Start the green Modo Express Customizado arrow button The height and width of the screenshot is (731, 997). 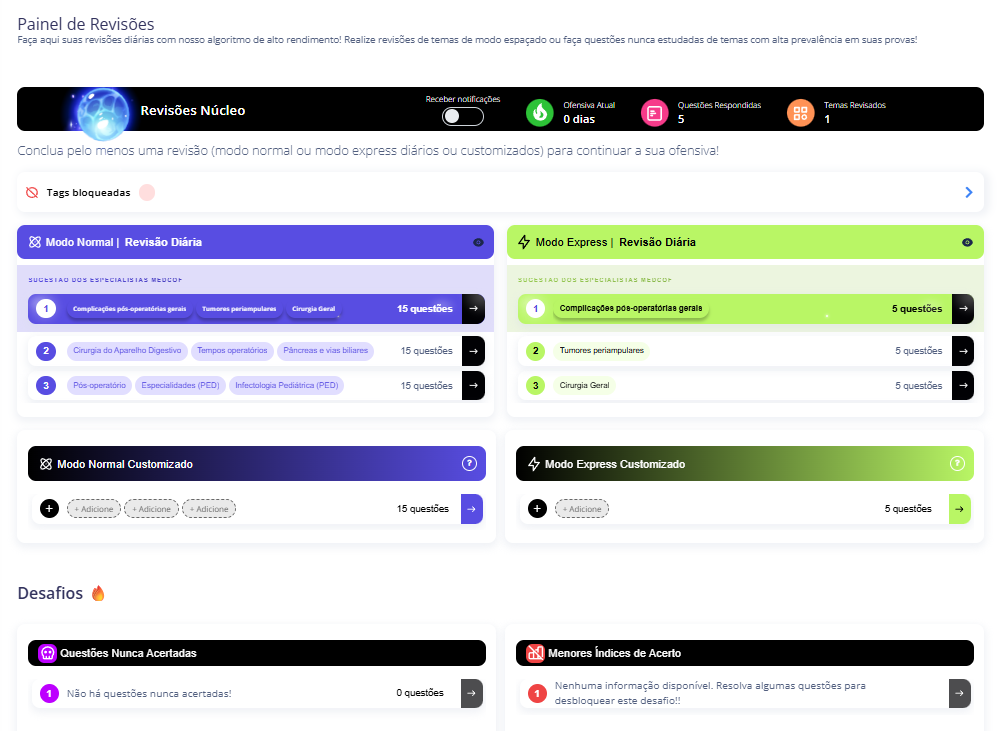(x=960, y=509)
